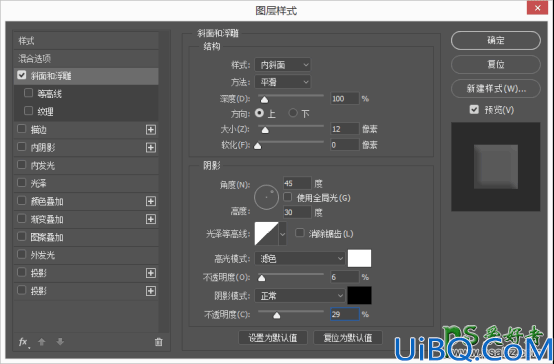
Task: Open the 样式 dropdown showing 内斜面
Action: click(x=283, y=65)
